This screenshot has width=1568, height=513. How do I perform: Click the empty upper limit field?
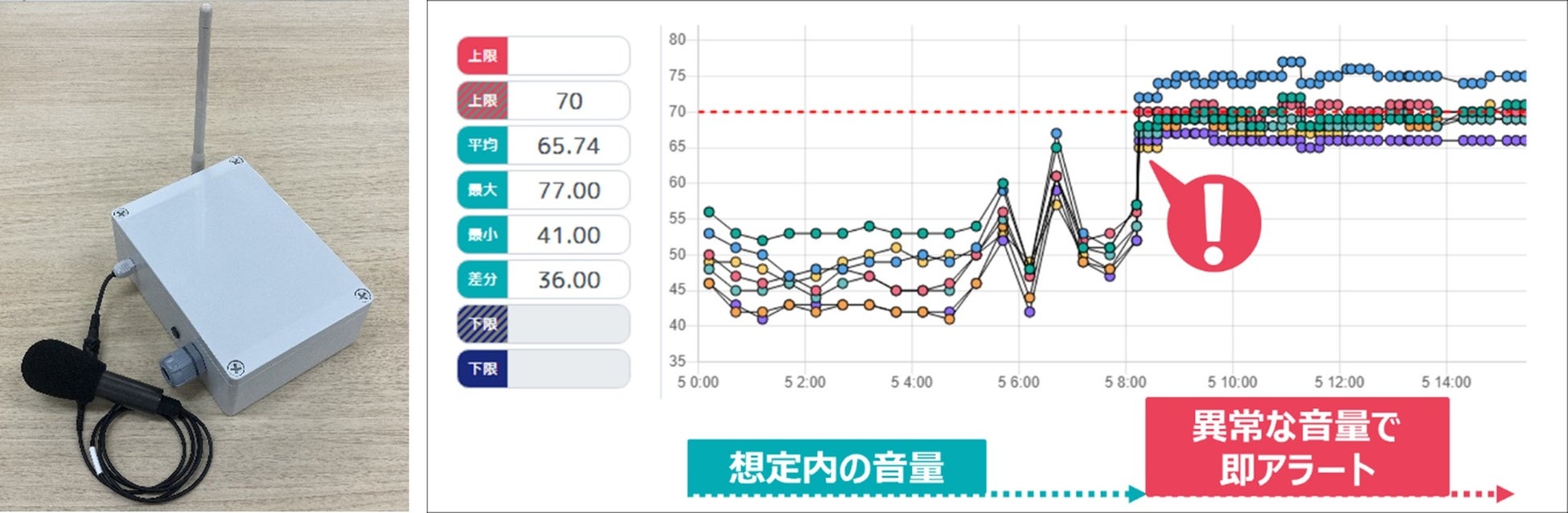click(x=568, y=56)
